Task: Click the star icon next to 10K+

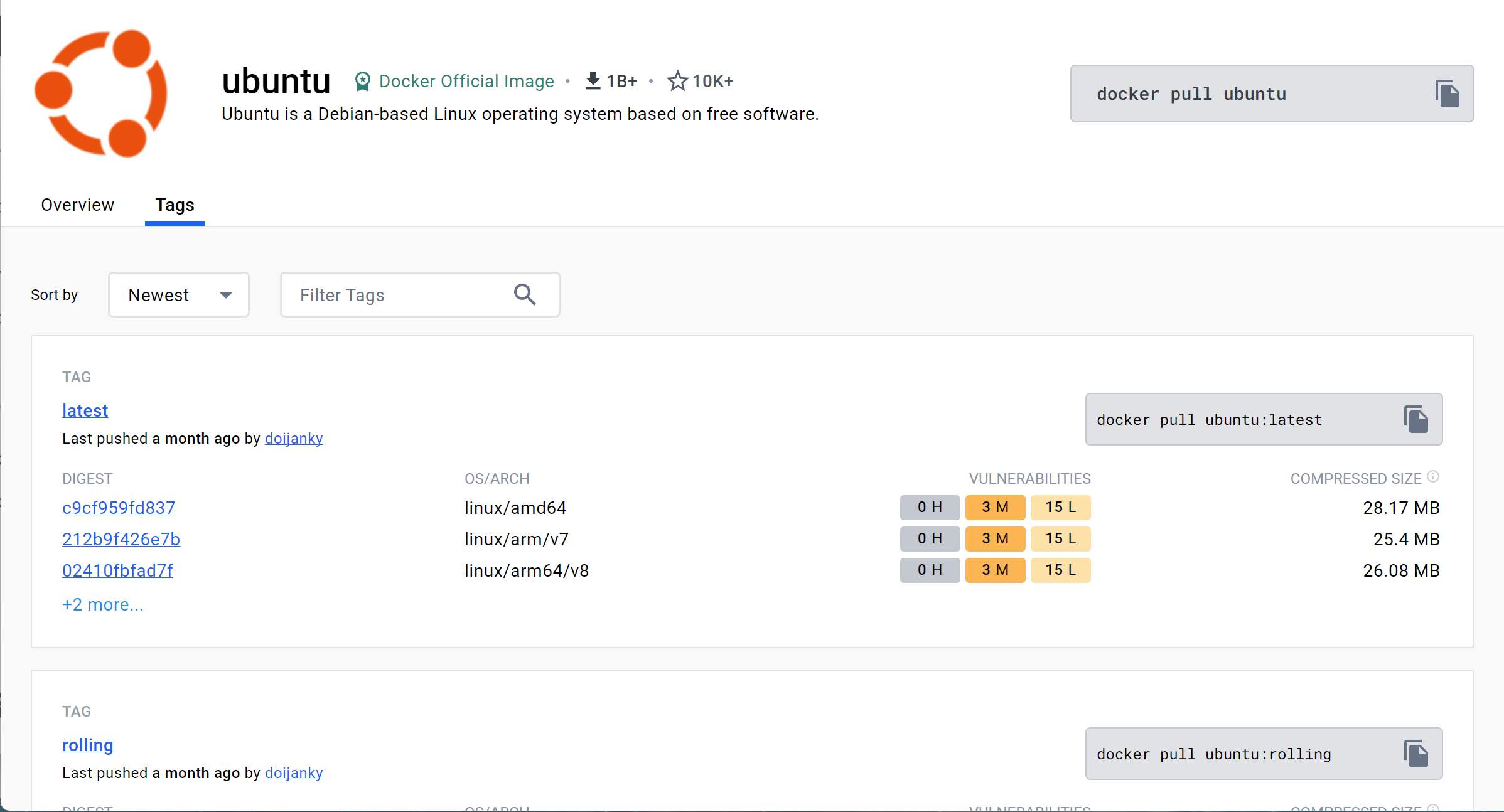Action: (677, 81)
